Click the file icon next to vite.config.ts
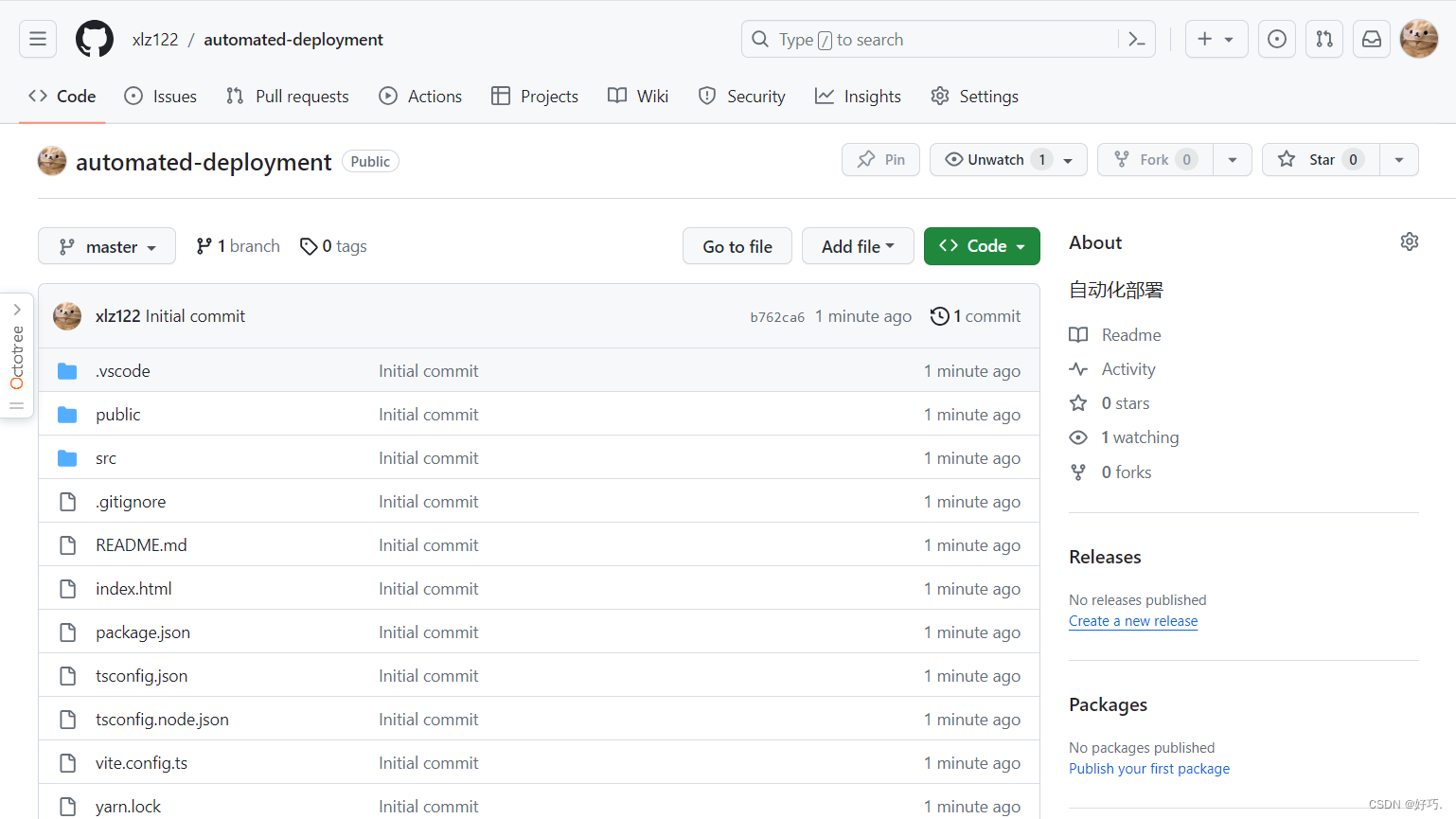 pyautogui.click(x=67, y=763)
